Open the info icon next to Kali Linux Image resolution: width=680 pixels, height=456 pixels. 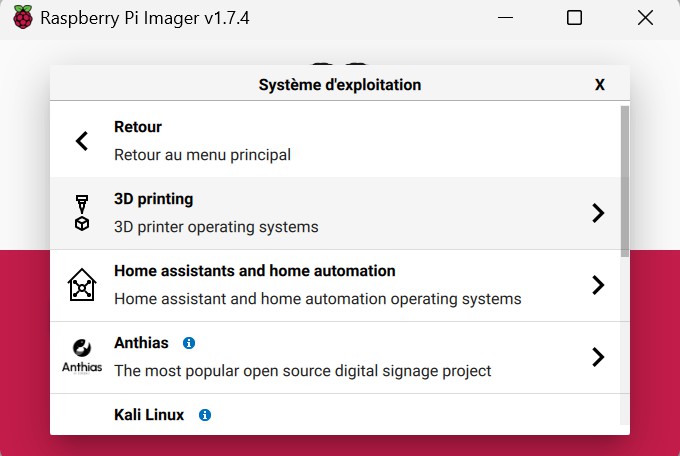[205, 415]
